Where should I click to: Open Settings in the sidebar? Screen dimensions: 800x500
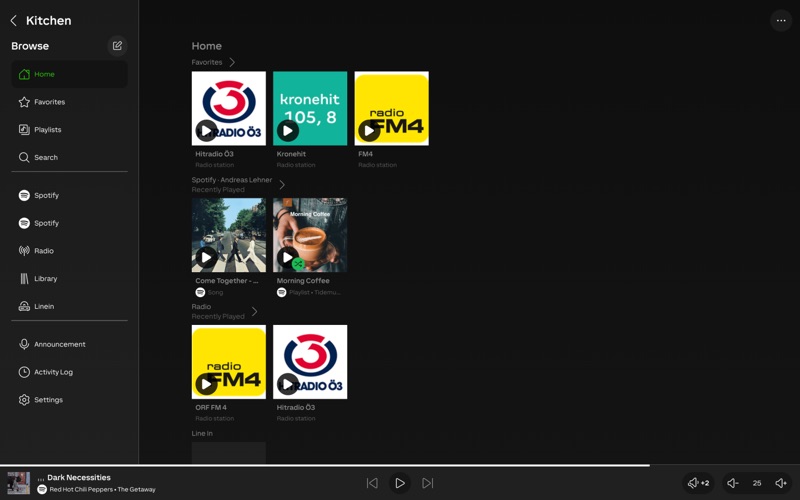click(69, 399)
